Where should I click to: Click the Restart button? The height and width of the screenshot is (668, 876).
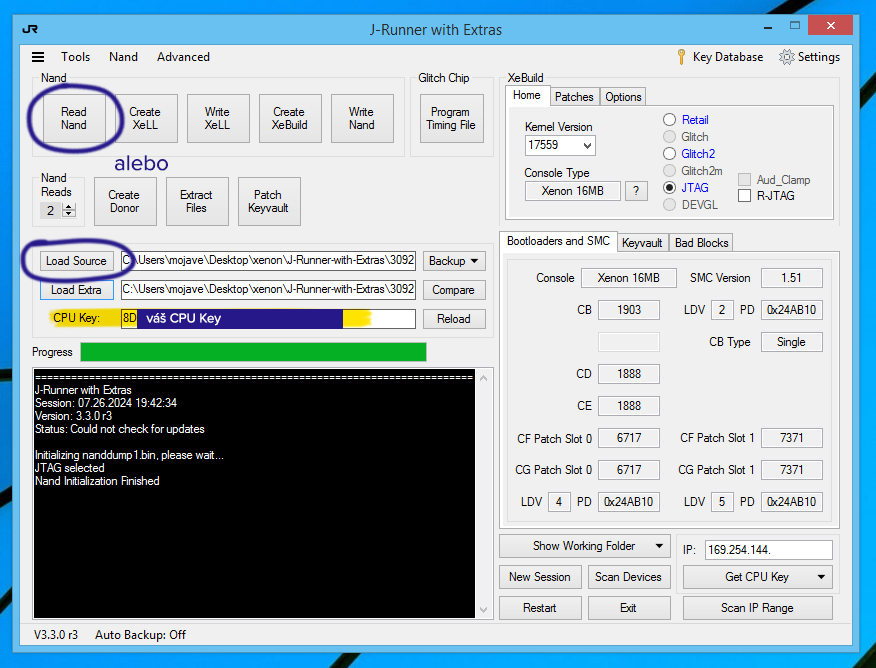[540, 608]
